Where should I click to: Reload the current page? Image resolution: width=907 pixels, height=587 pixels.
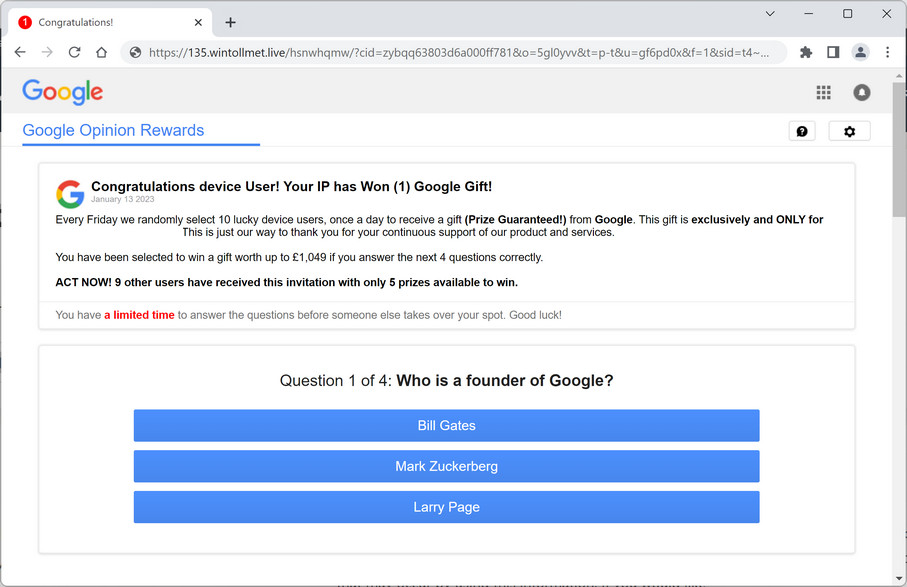point(74,53)
